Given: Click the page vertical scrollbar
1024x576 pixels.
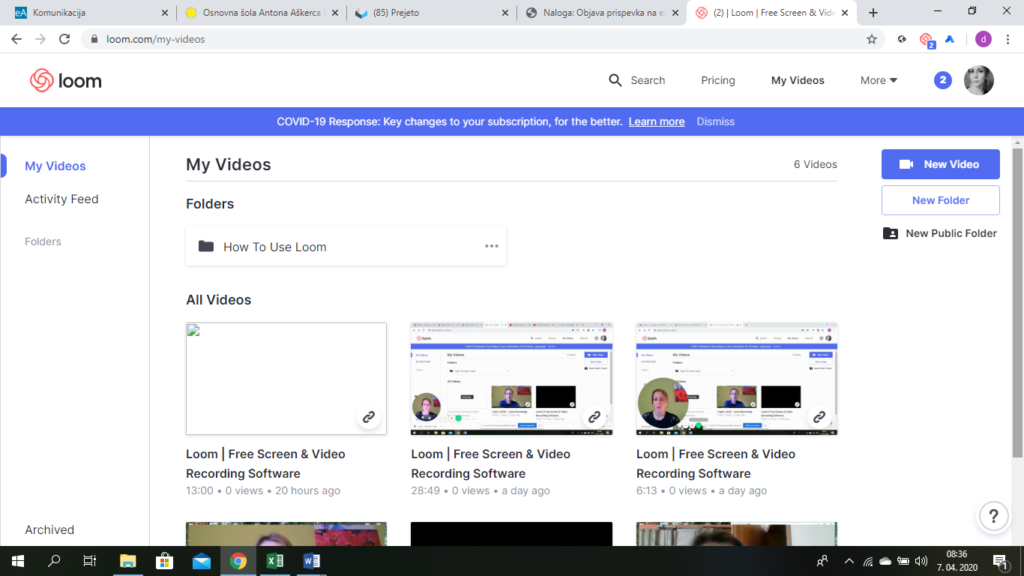Looking at the screenshot, I should point(1017,304).
